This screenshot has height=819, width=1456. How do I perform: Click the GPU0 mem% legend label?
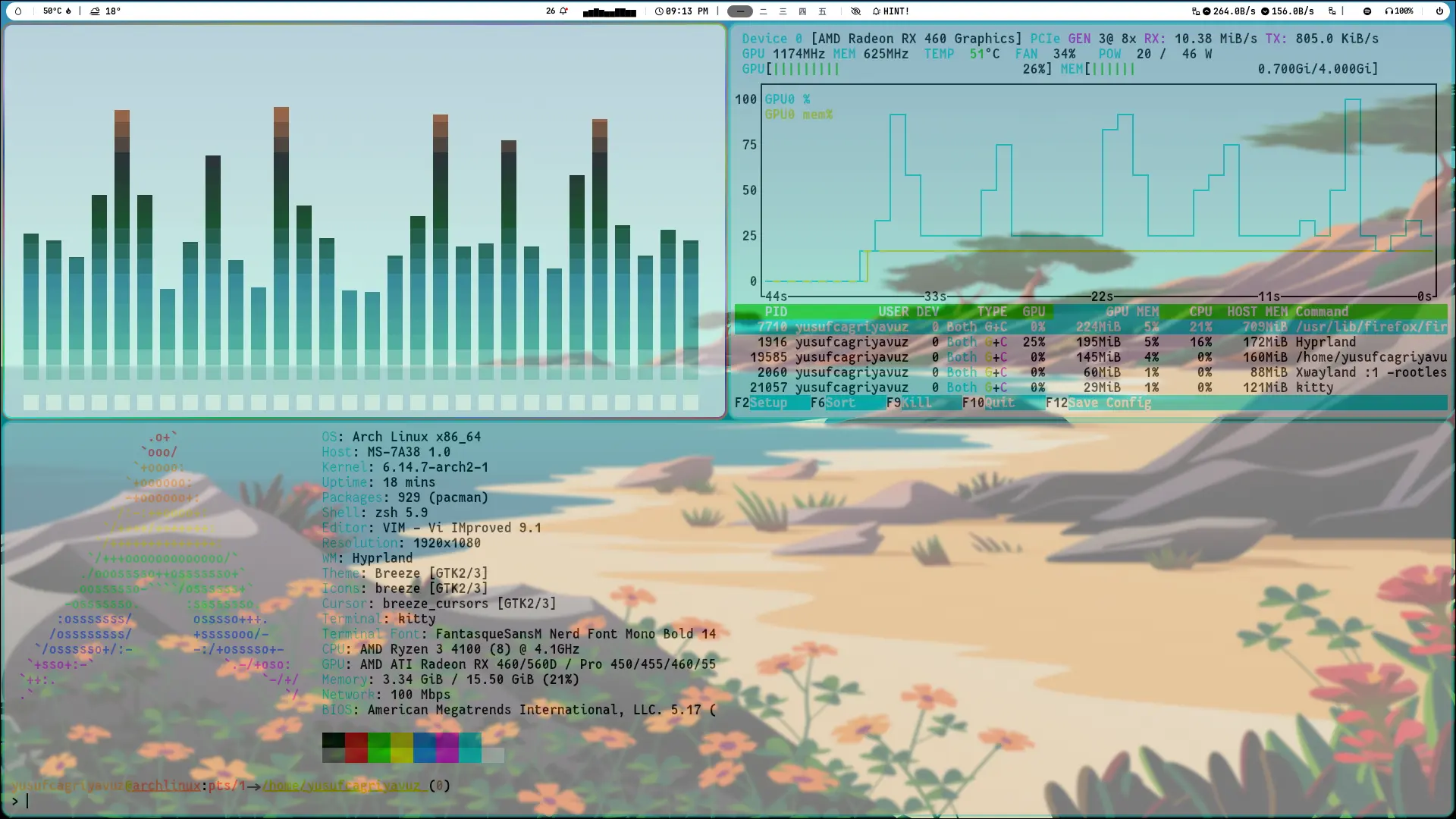pyautogui.click(x=799, y=115)
